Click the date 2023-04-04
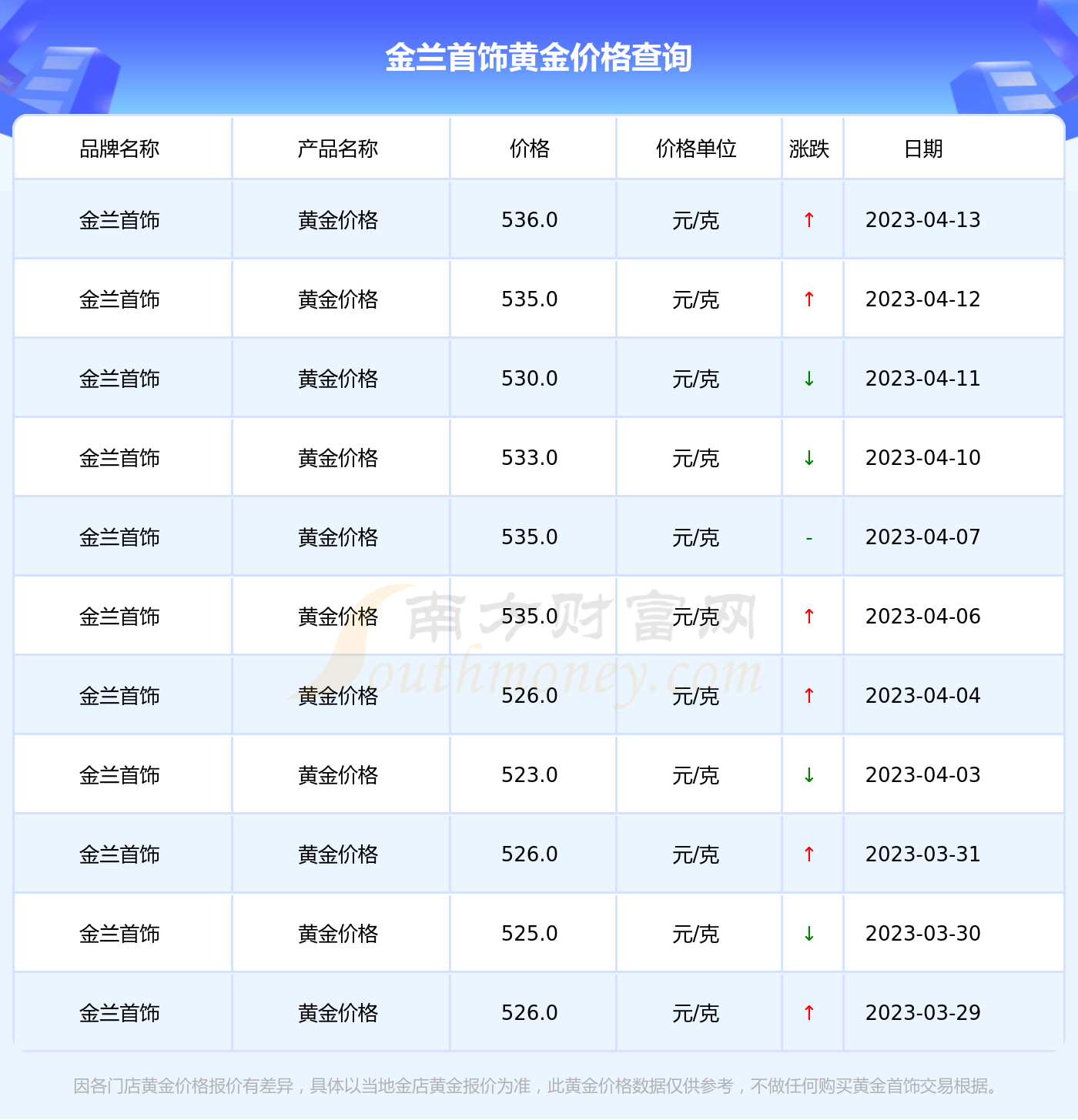 pyautogui.click(x=923, y=696)
